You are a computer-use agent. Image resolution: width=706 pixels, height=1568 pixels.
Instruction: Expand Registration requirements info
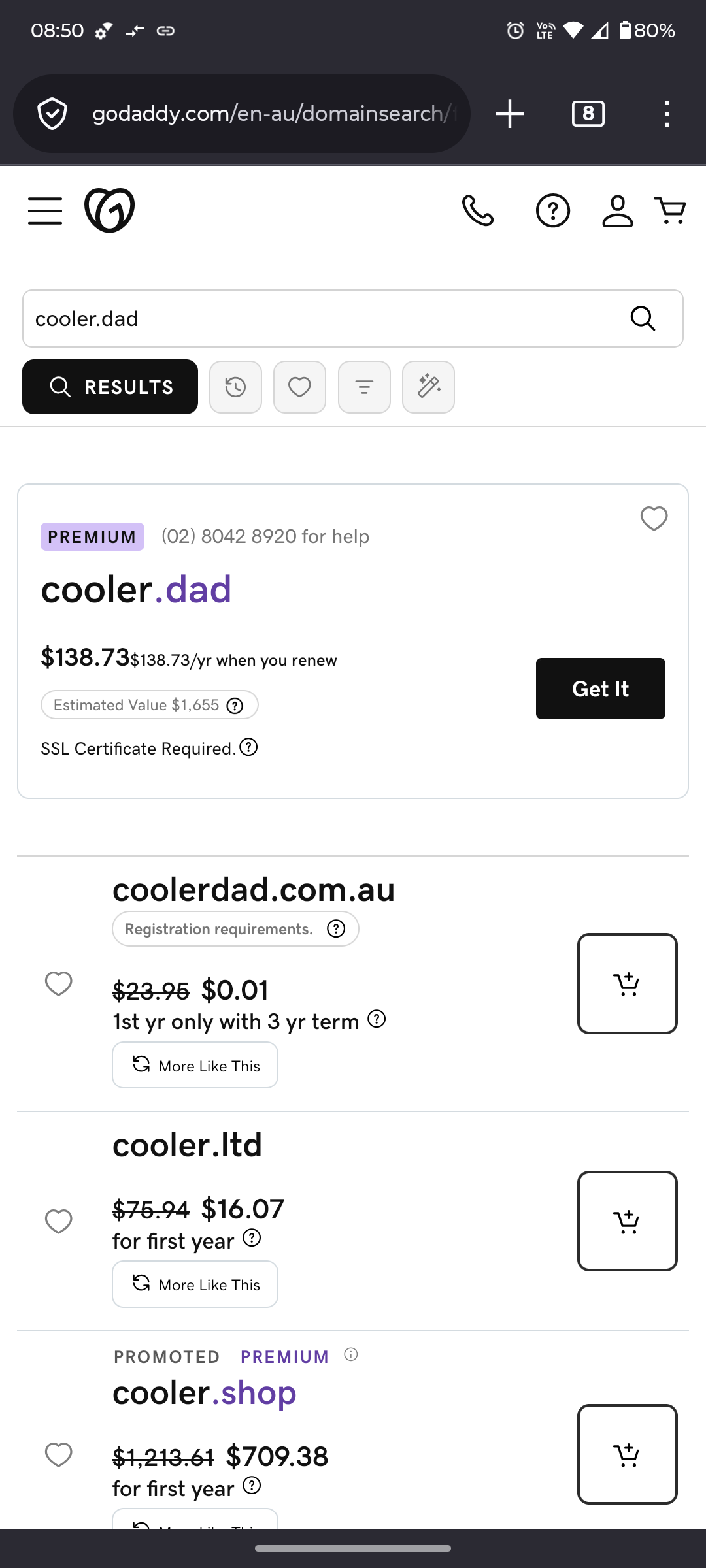(x=336, y=928)
